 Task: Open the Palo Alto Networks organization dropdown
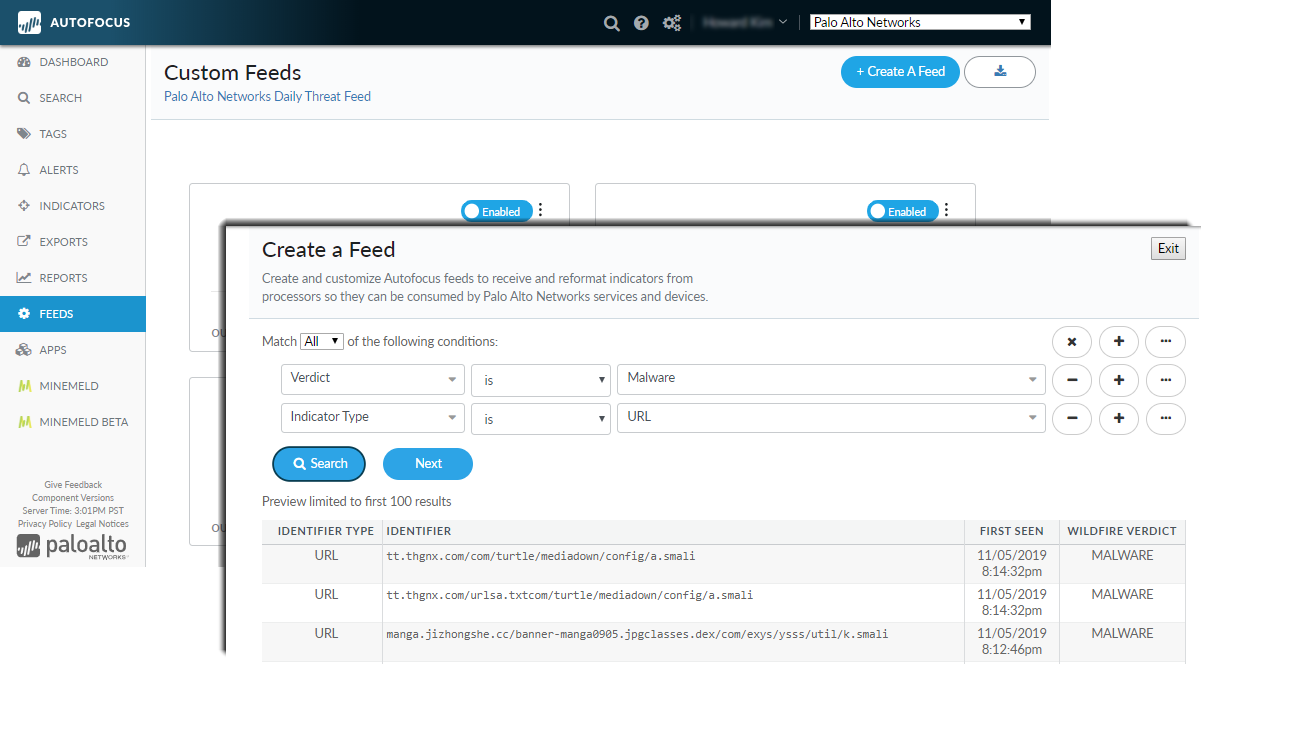click(919, 22)
